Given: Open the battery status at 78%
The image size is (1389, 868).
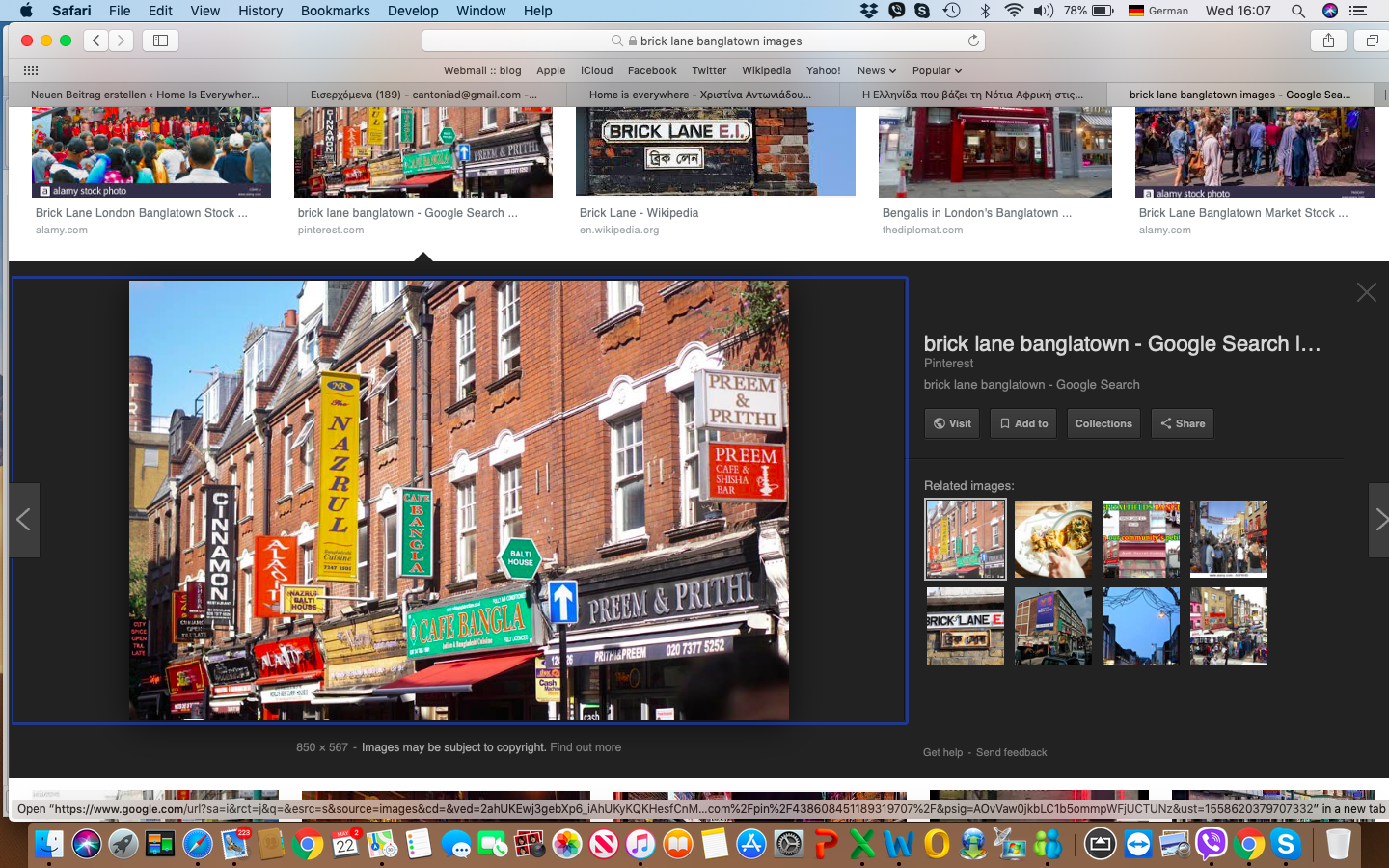Looking at the screenshot, I should coord(1089,11).
